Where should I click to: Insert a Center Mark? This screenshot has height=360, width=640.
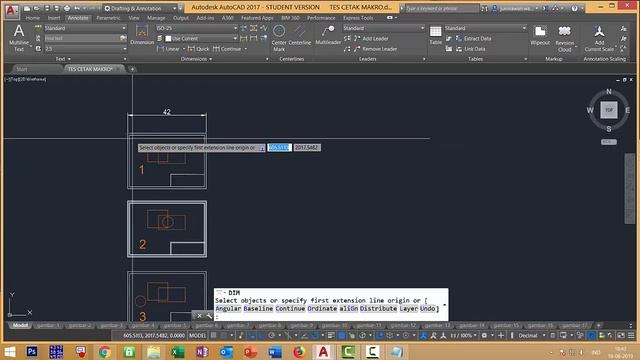click(x=279, y=38)
